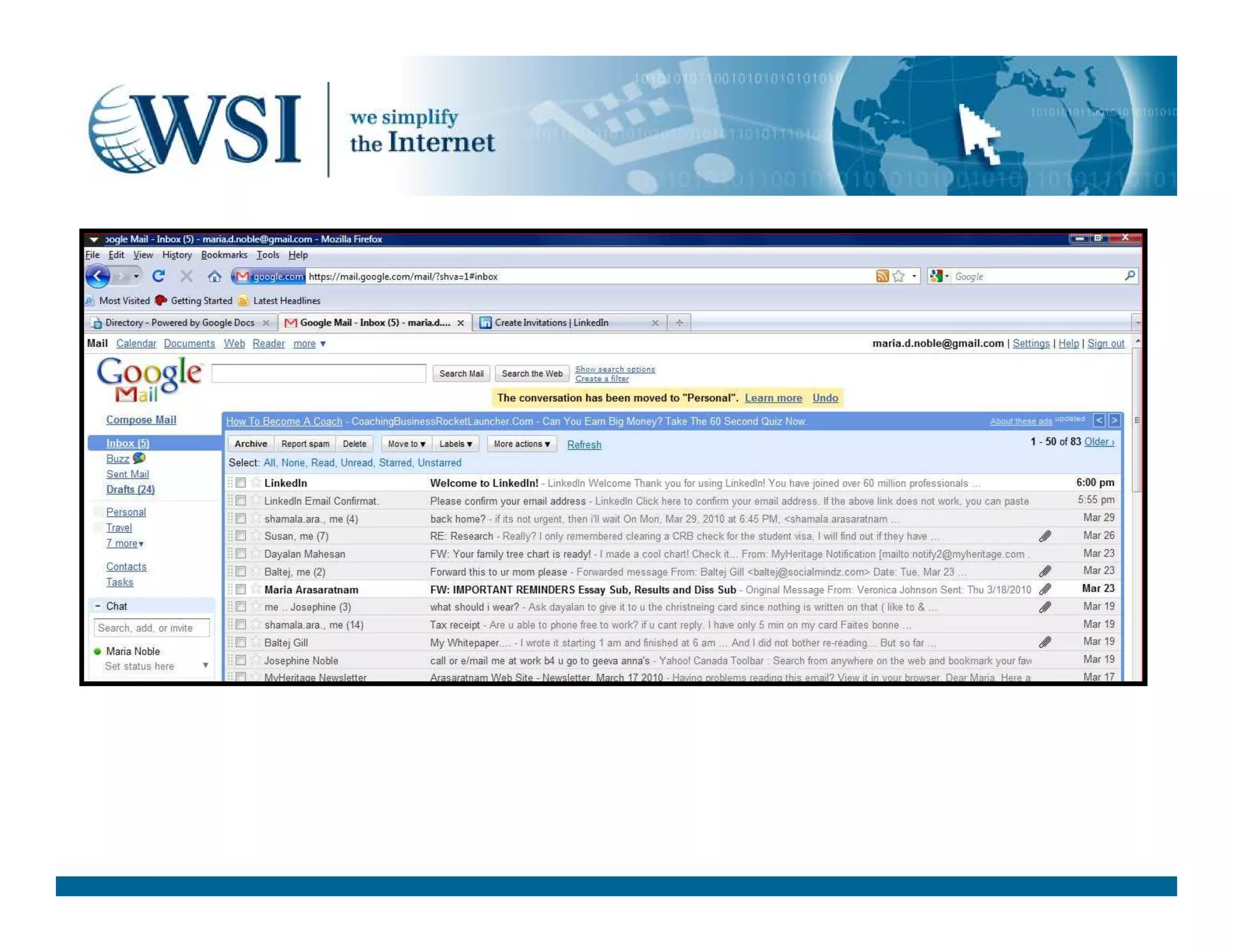Click the mail search input field
Viewport: 1233px width, 952px height.
[x=318, y=373]
